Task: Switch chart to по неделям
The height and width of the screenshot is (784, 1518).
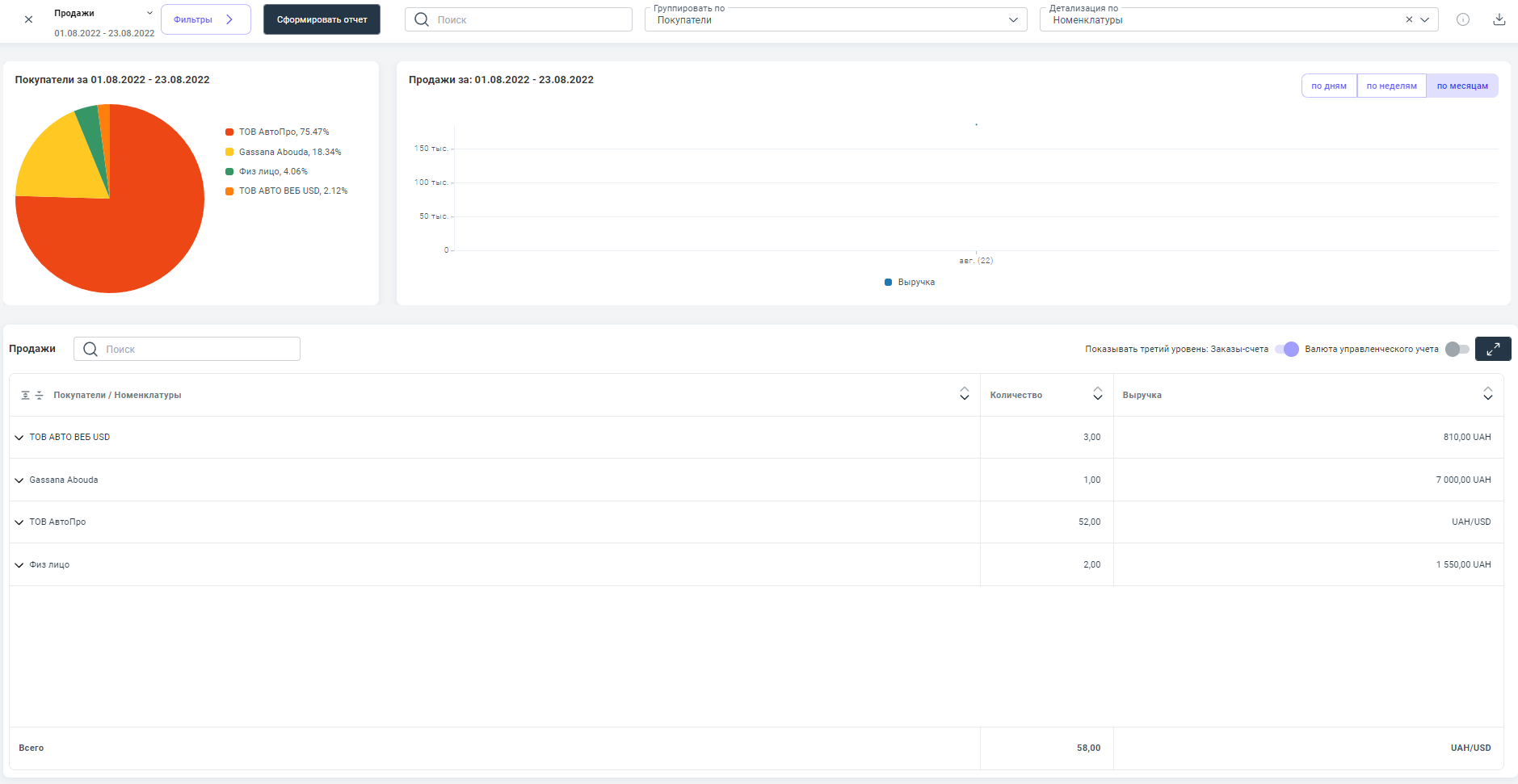Action: pos(1391,86)
